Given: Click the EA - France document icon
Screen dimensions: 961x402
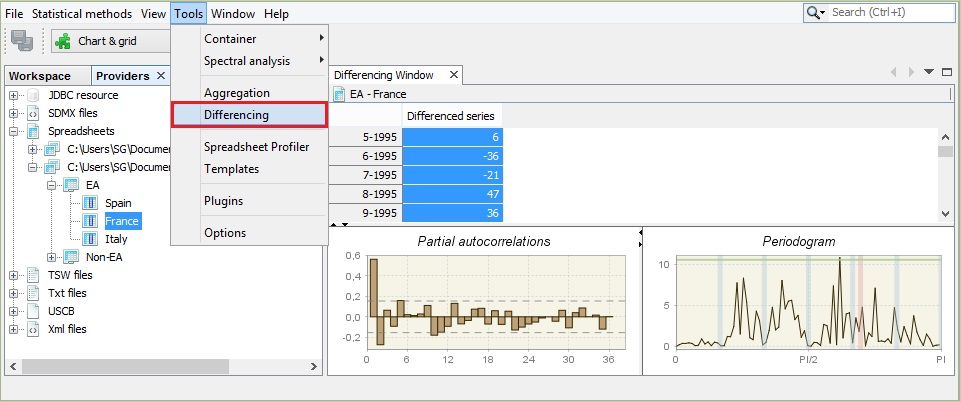Looking at the screenshot, I should [339, 94].
